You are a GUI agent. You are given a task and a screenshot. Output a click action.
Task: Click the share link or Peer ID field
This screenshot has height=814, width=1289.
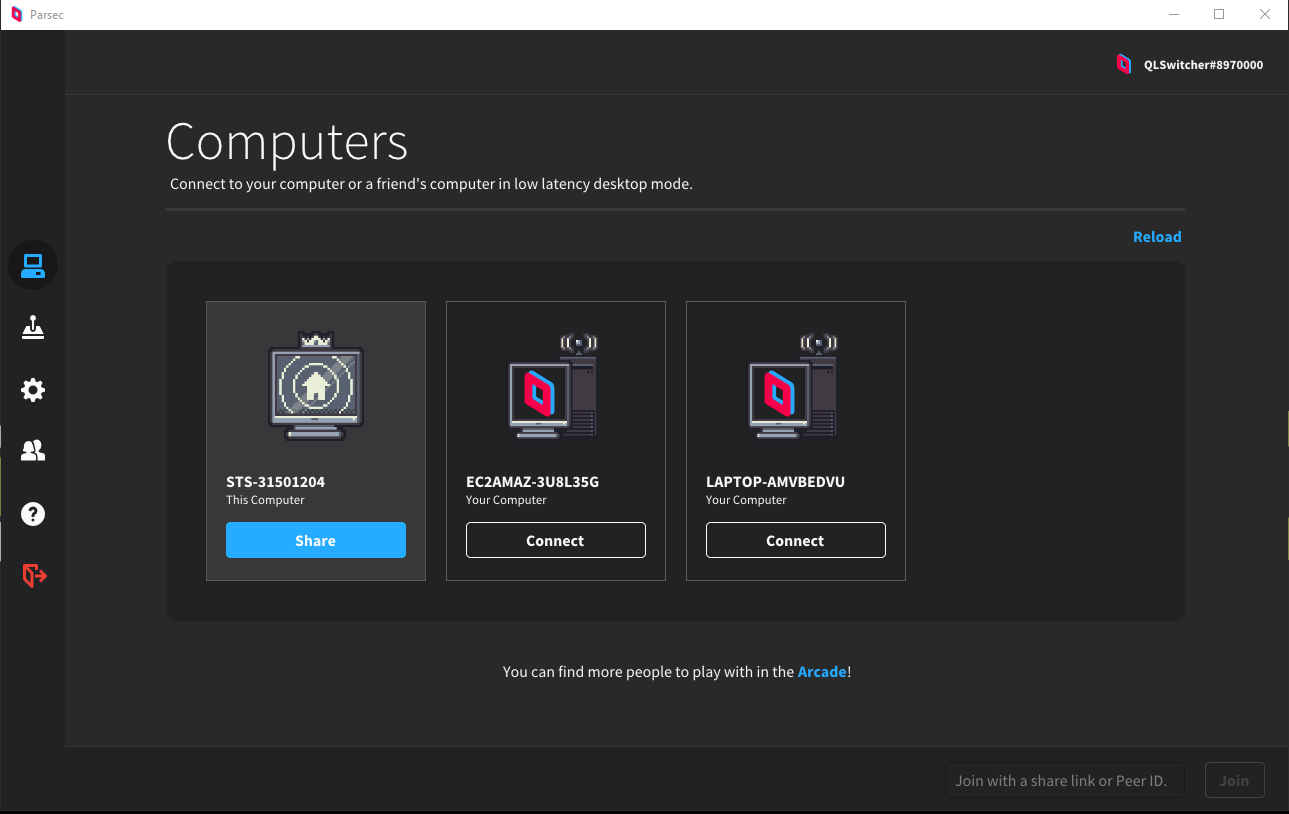1065,780
